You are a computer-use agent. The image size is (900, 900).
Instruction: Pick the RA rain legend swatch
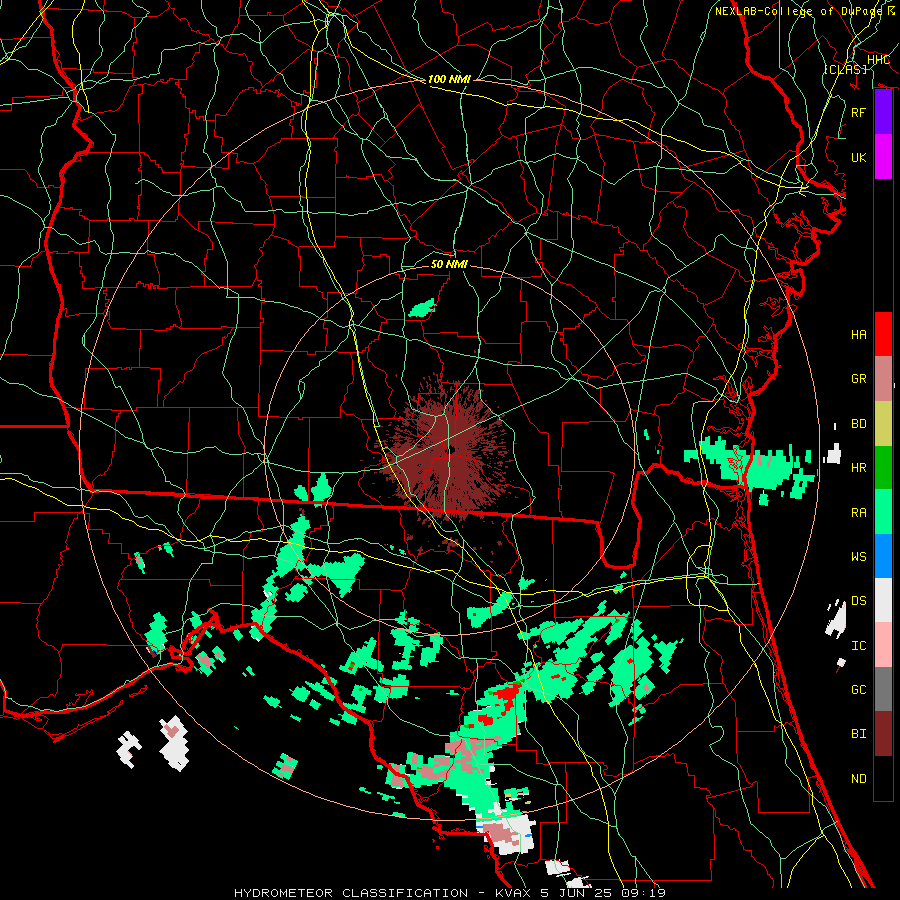[883, 512]
